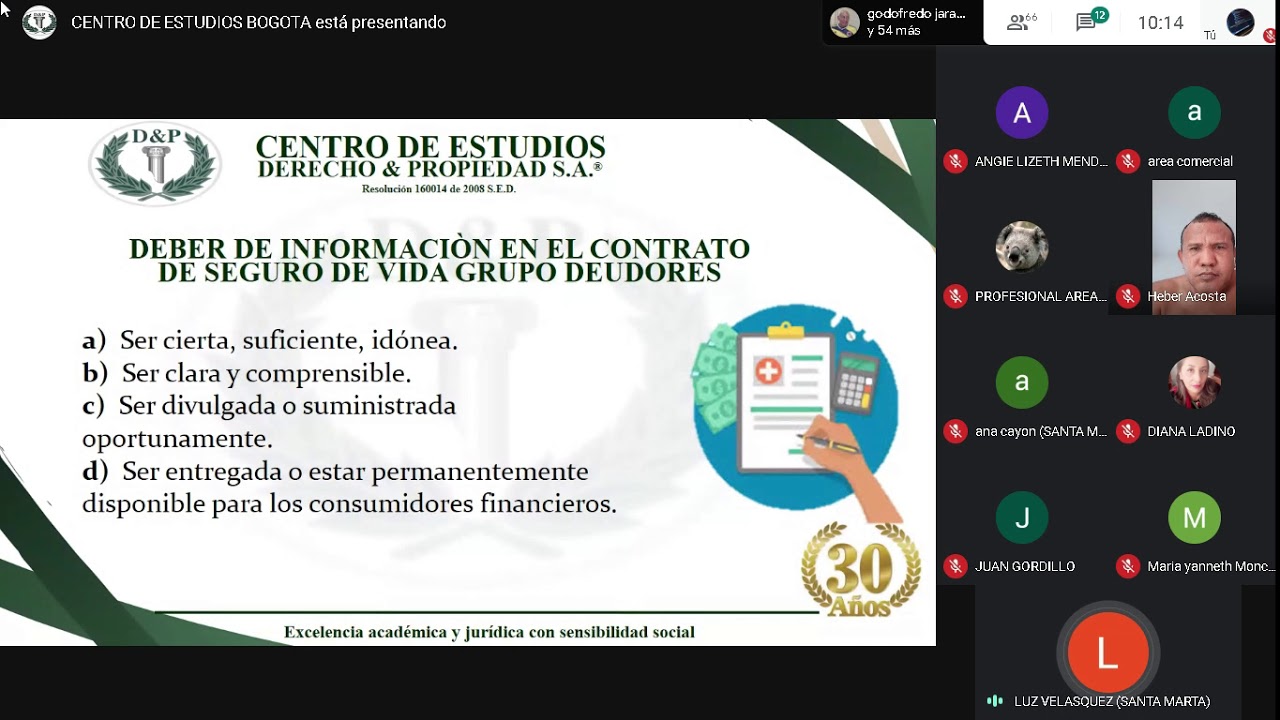Select ana cayon participant avatar
1280x720 pixels.
click(x=1022, y=382)
